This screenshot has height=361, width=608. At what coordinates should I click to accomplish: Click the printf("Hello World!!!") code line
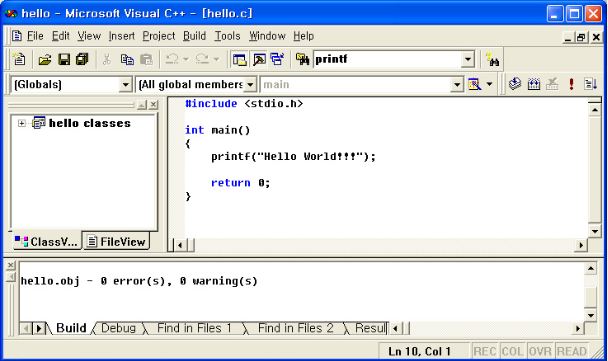pos(293,157)
